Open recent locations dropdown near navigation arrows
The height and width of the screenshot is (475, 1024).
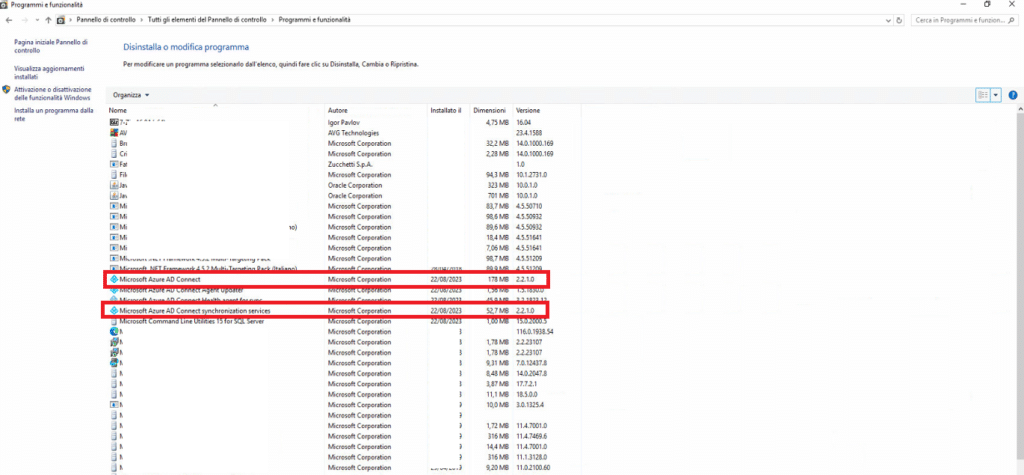37,20
